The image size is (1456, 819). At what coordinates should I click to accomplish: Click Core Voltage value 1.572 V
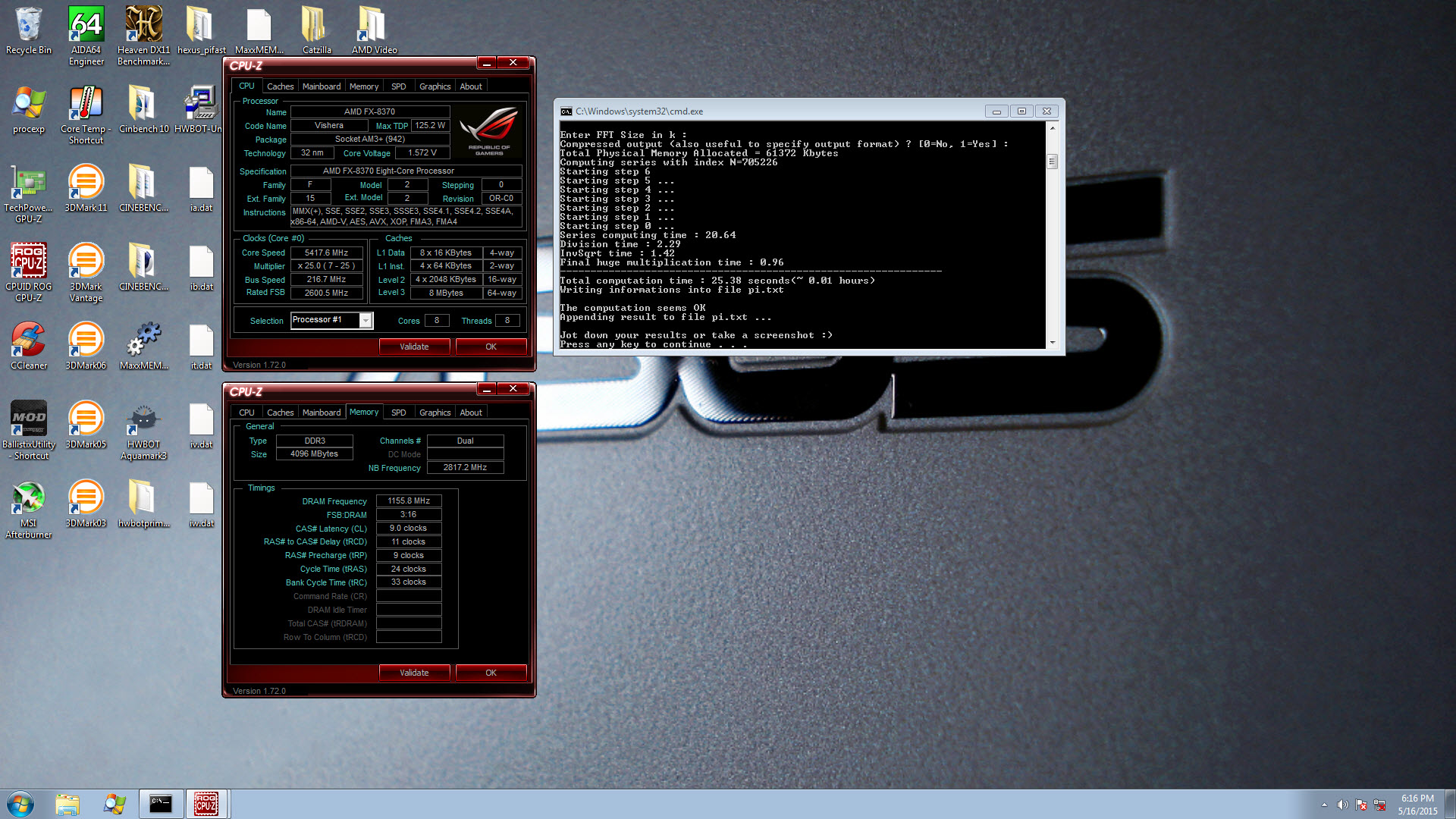422,152
